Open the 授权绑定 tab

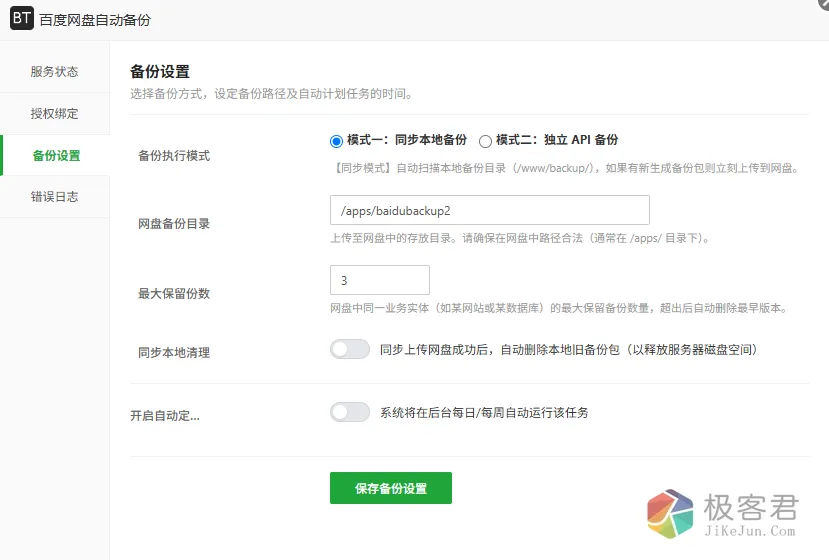coord(54,114)
